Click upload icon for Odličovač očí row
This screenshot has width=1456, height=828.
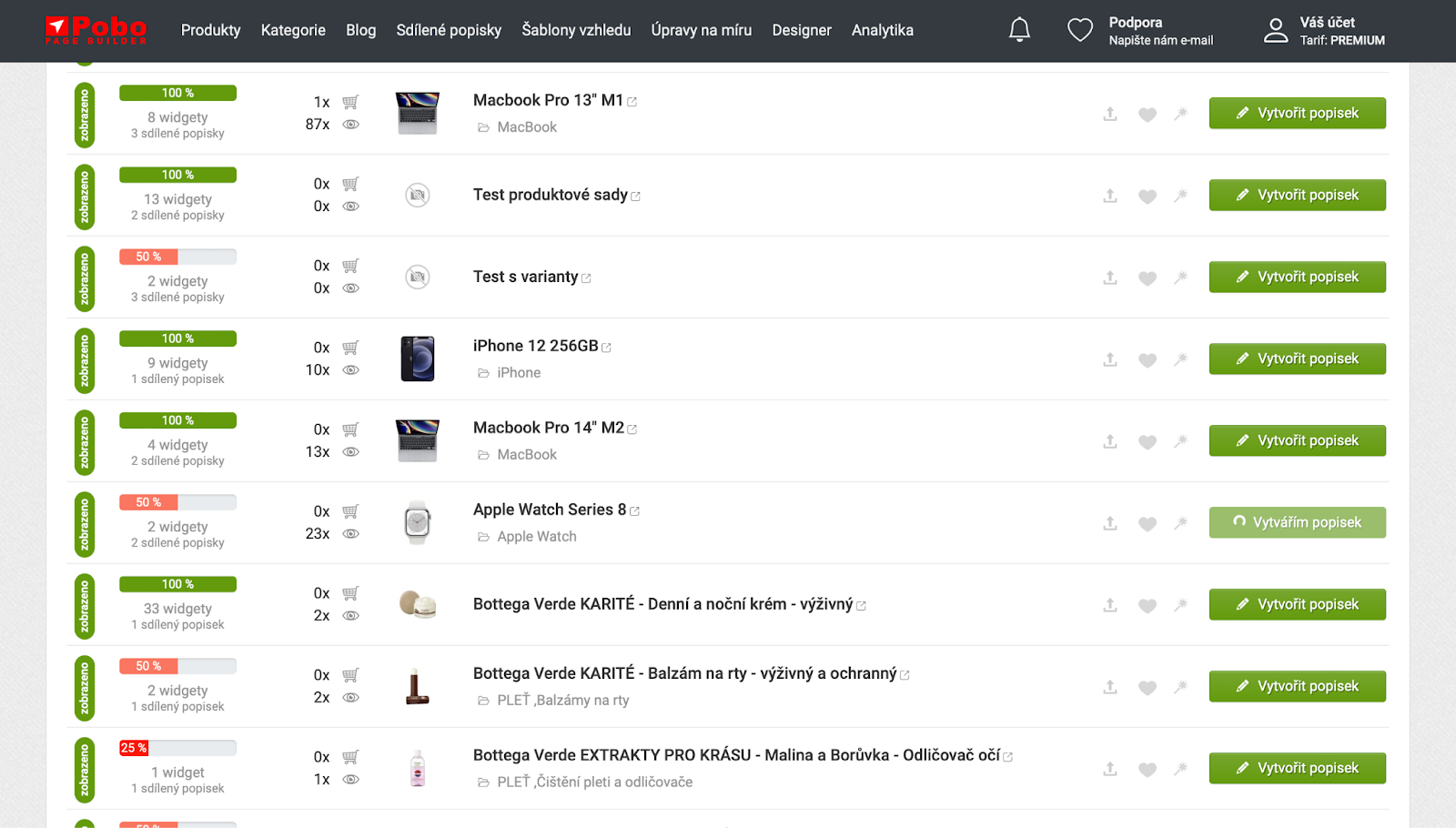pos(1110,769)
